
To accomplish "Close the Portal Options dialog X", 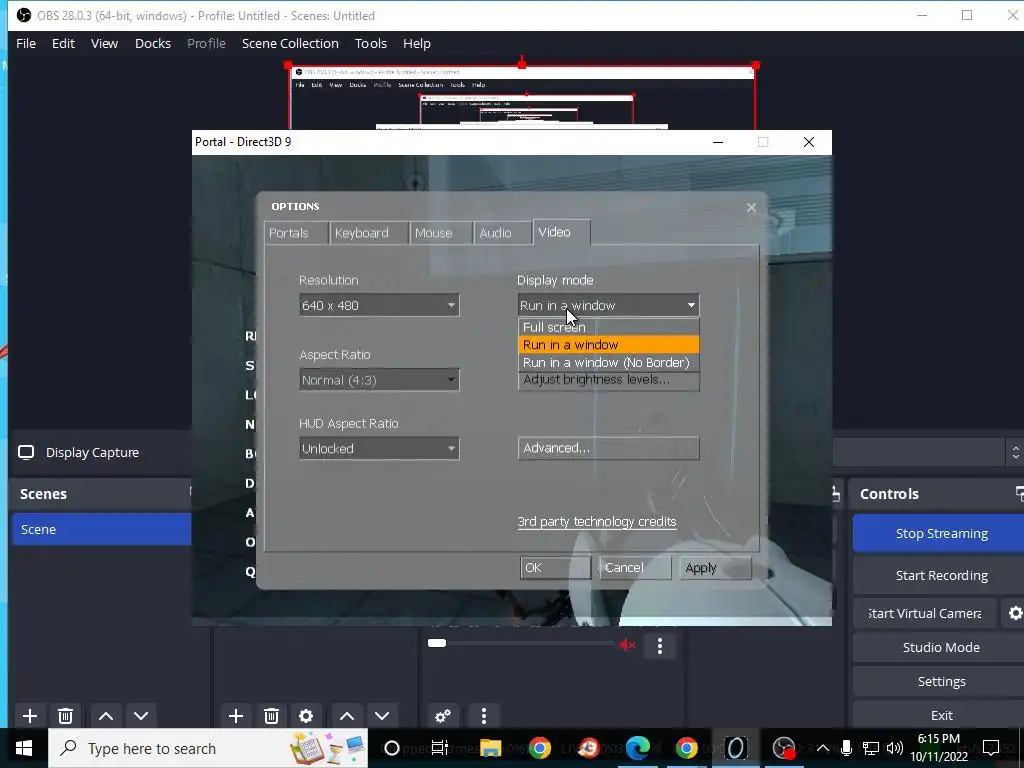I will (751, 207).
